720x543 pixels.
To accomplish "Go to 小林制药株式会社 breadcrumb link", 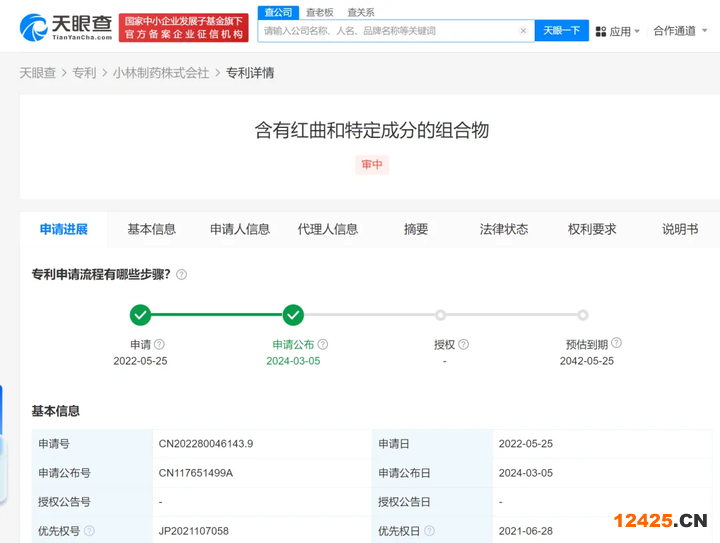I will [x=160, y=73].
